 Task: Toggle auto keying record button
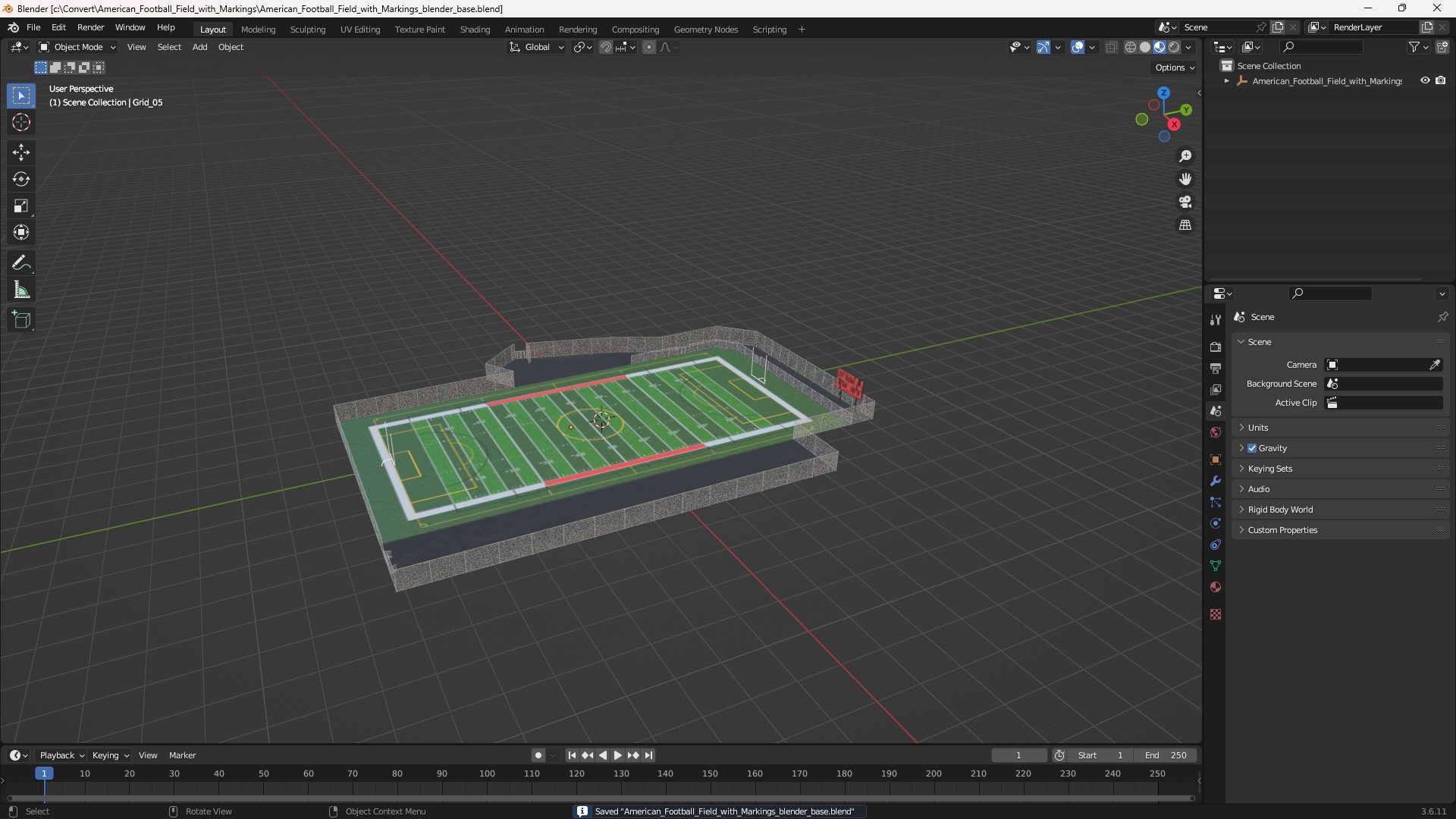tap(538, 755)
